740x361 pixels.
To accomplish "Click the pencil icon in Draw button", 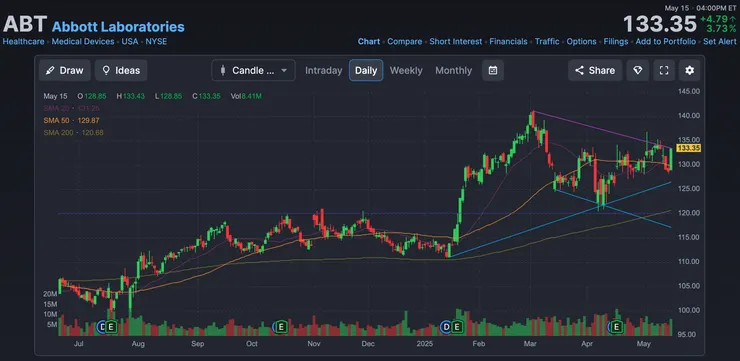I will click(50, 70).
